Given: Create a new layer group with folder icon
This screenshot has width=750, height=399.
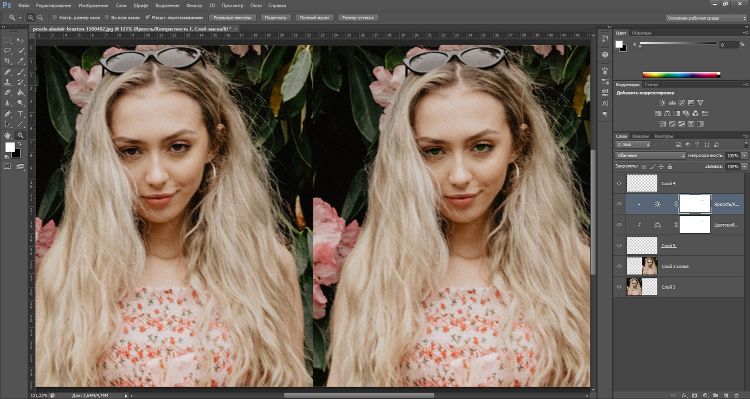Looking at the screenshot, I should coord(716,395).
